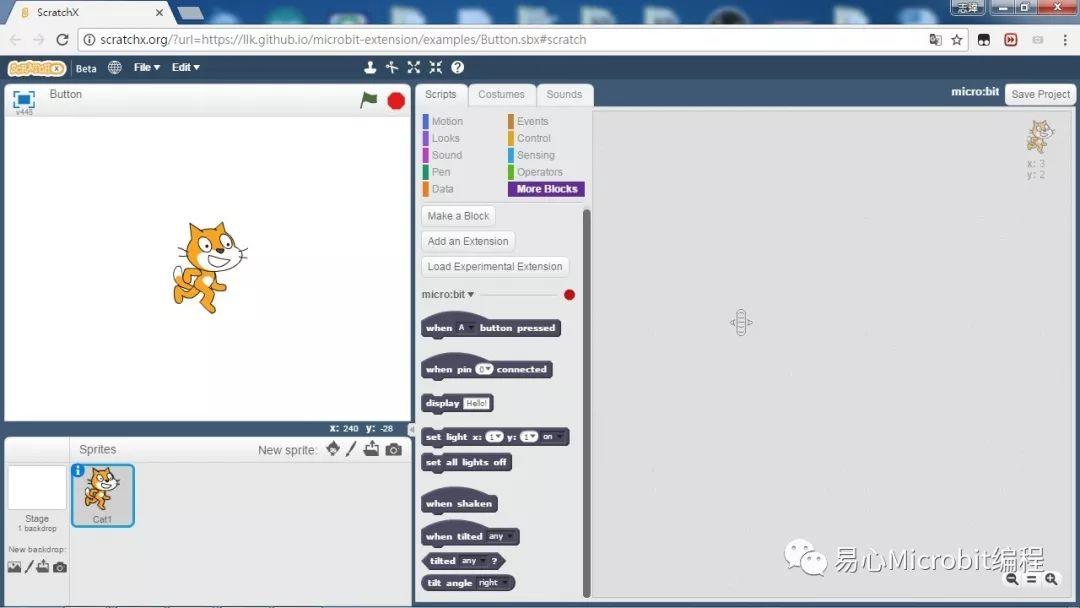
Task: Select the Shrink sprite tool
Action: (x=435, y=67)
